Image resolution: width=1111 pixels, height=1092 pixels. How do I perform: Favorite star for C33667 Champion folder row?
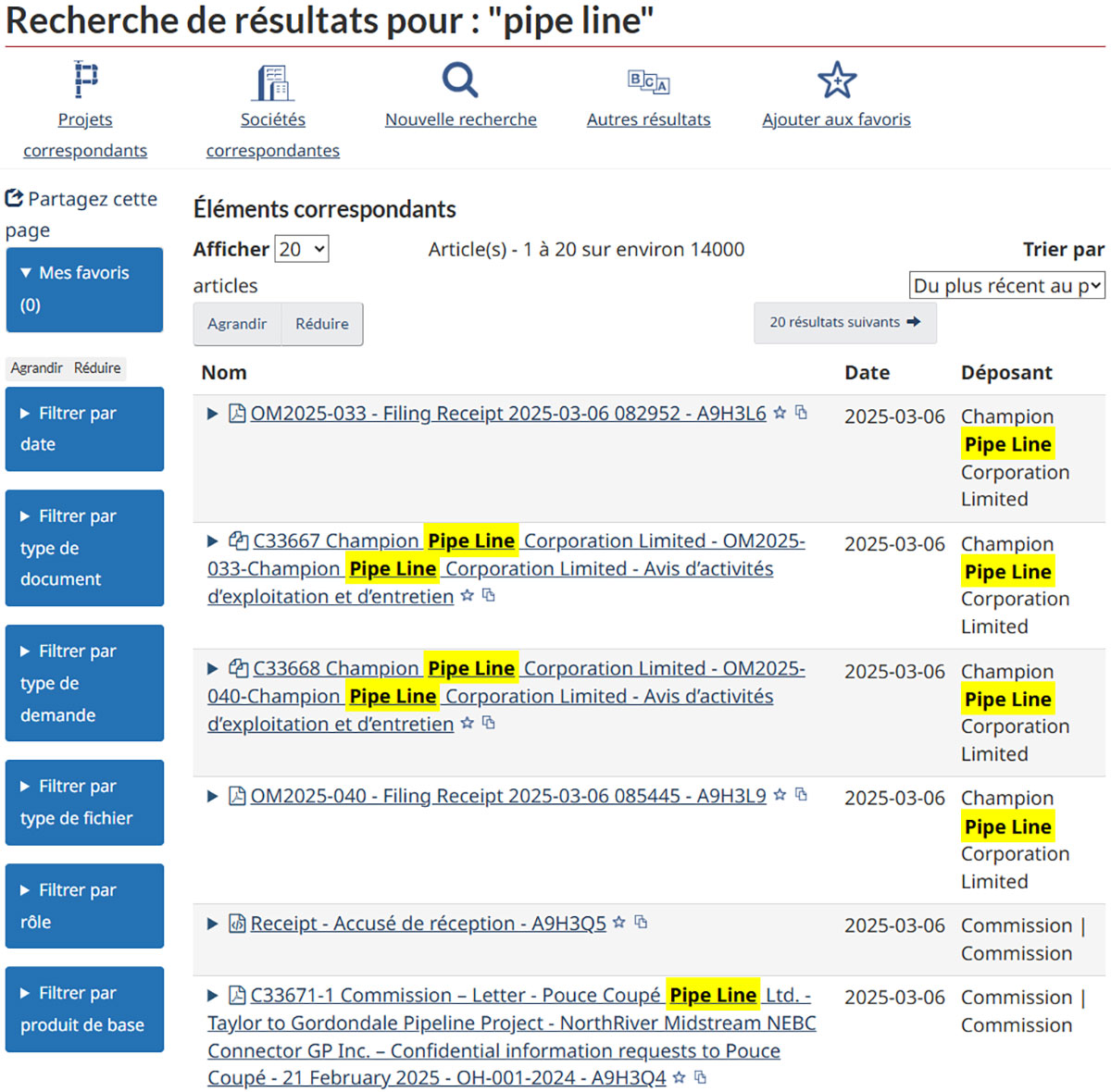pos(468,595)
